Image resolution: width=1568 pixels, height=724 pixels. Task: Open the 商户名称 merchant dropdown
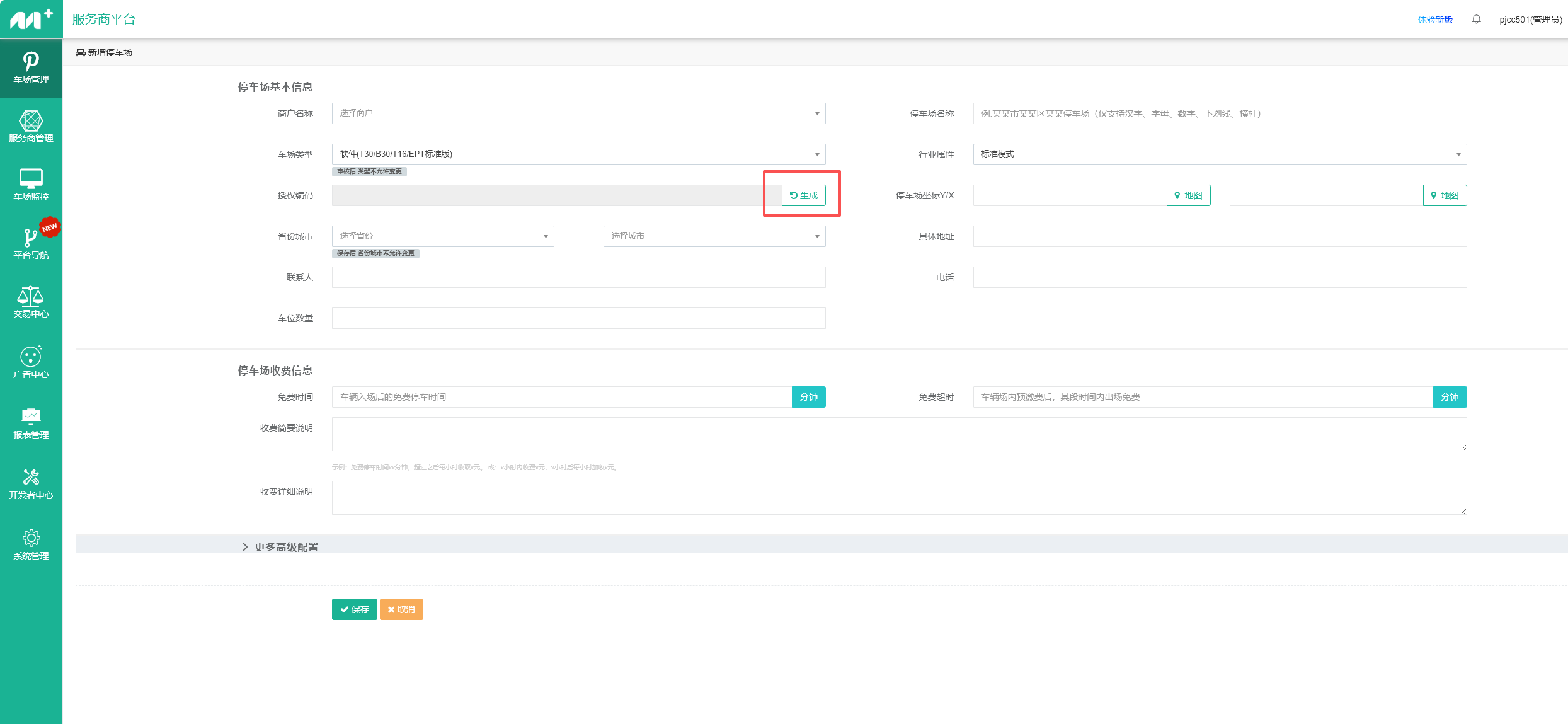[x=578, y=113]
